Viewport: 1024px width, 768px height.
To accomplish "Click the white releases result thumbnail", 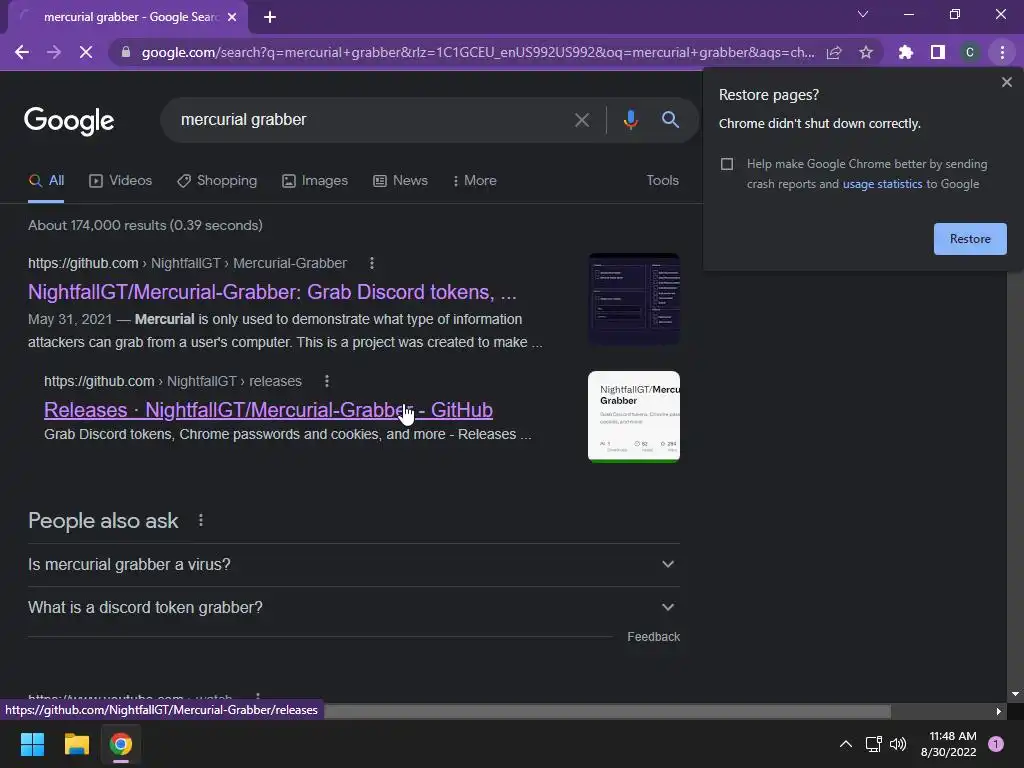I will point(634,416).
